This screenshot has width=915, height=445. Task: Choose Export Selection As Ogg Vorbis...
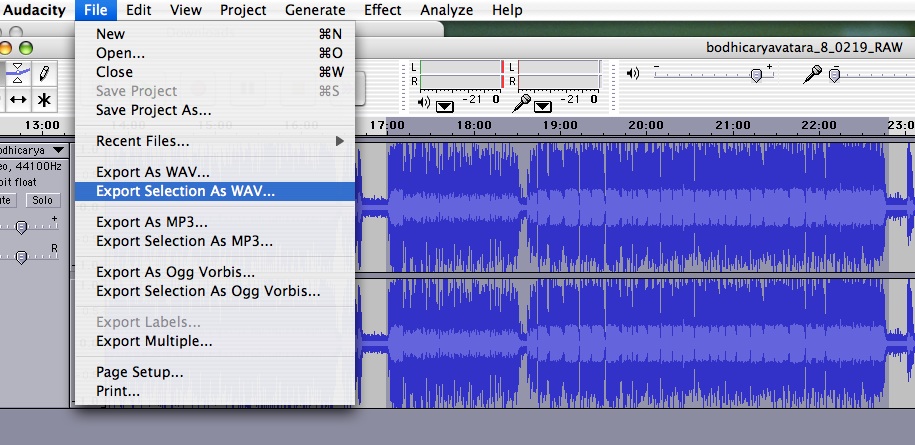pos(215,291)
